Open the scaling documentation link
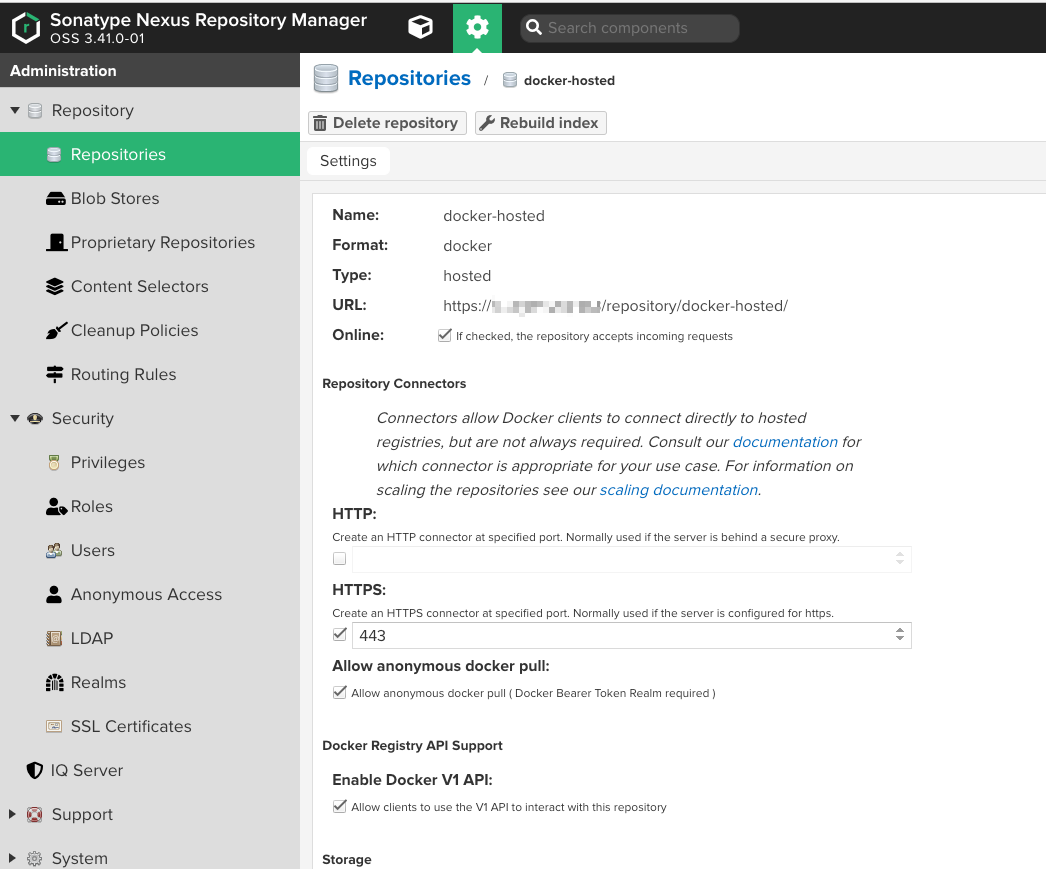1046x869 pixels. pyautogui.click(x=678, y=490)
